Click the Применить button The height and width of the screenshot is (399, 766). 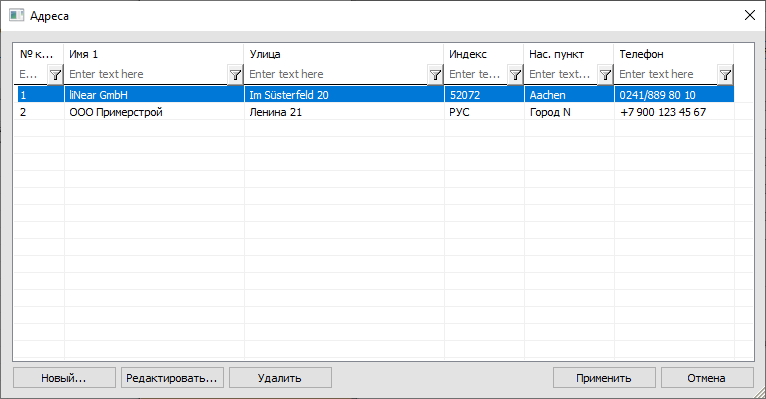pyautogui.click(x=604, y=378)
